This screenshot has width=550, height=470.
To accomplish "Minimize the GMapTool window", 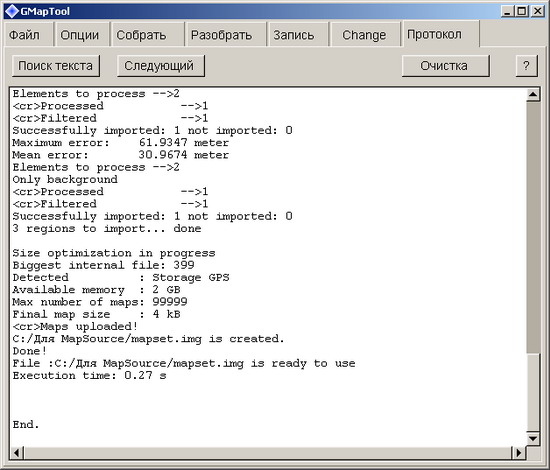I will click(507, 11).
